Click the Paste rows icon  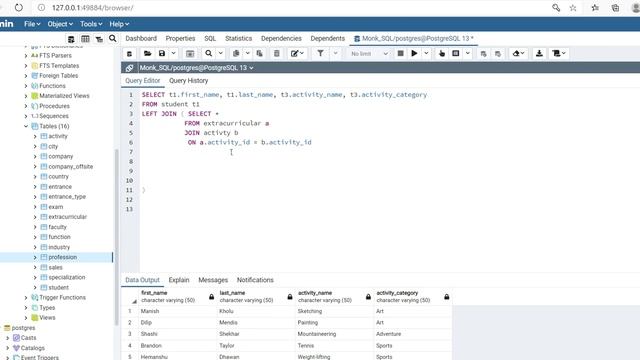[x=259, y=53]
